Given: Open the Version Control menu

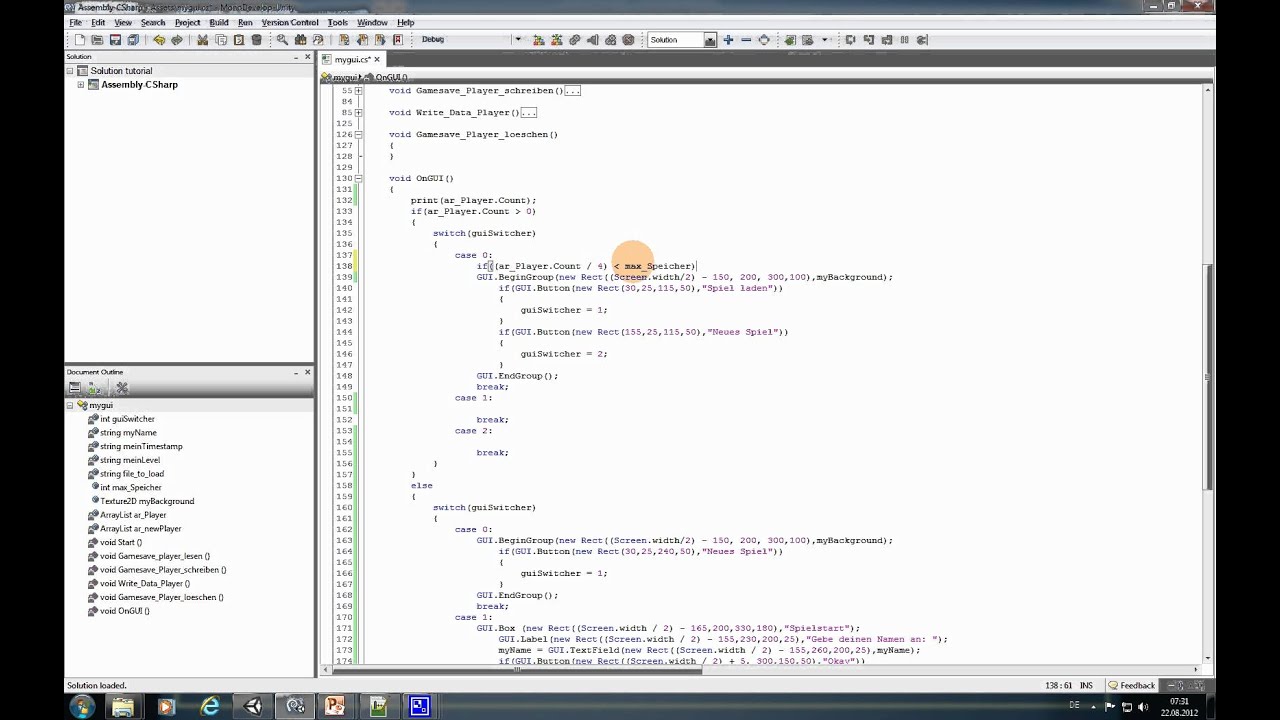Looking at the screenshot, I should click(290, 22).
